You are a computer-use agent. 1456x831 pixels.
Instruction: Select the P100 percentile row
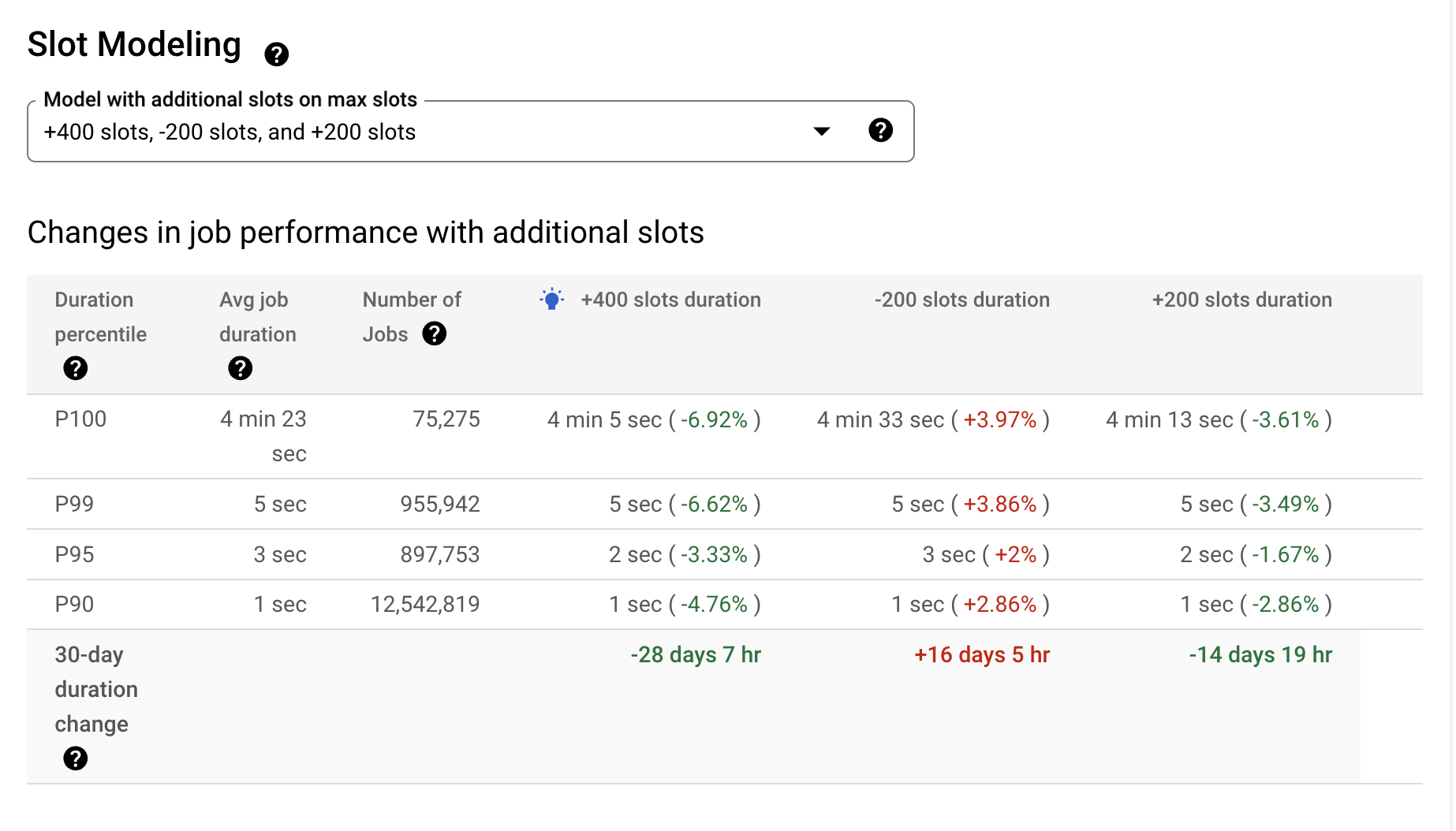coord(80,419)
